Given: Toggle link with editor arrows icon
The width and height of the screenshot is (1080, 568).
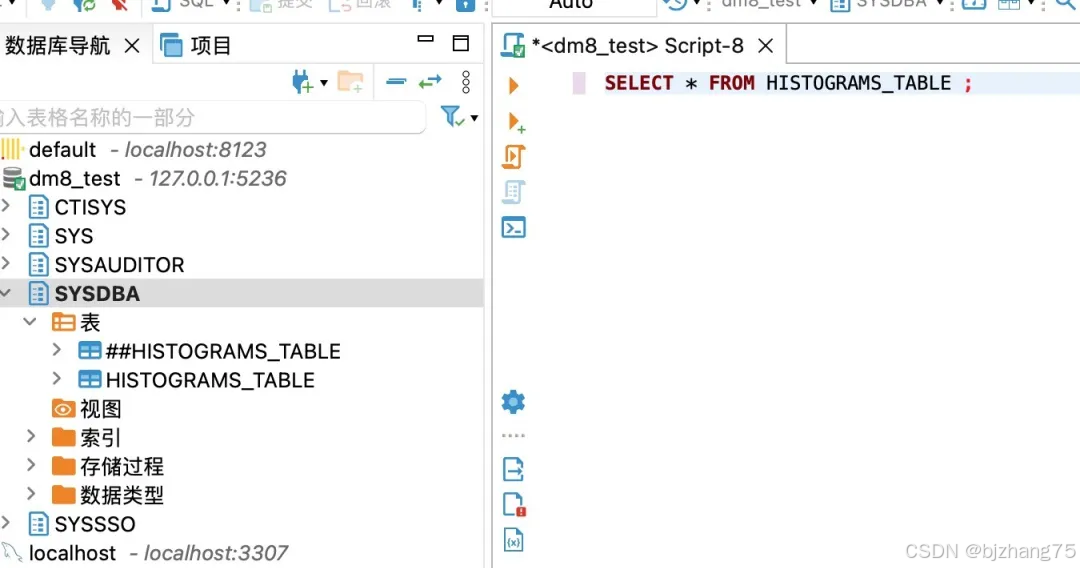Looking at the screenshot, I should point(430,82).
